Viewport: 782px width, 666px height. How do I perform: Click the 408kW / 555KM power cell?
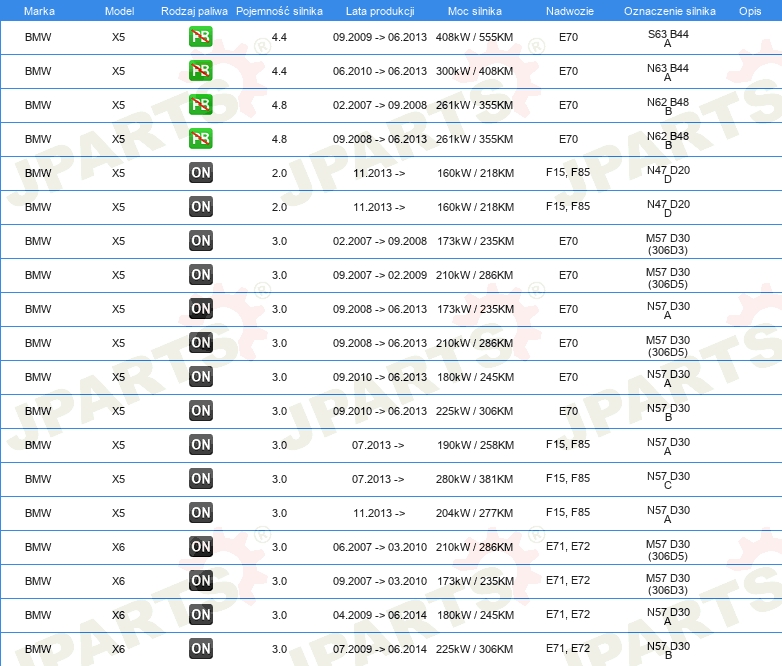[474, 37]
